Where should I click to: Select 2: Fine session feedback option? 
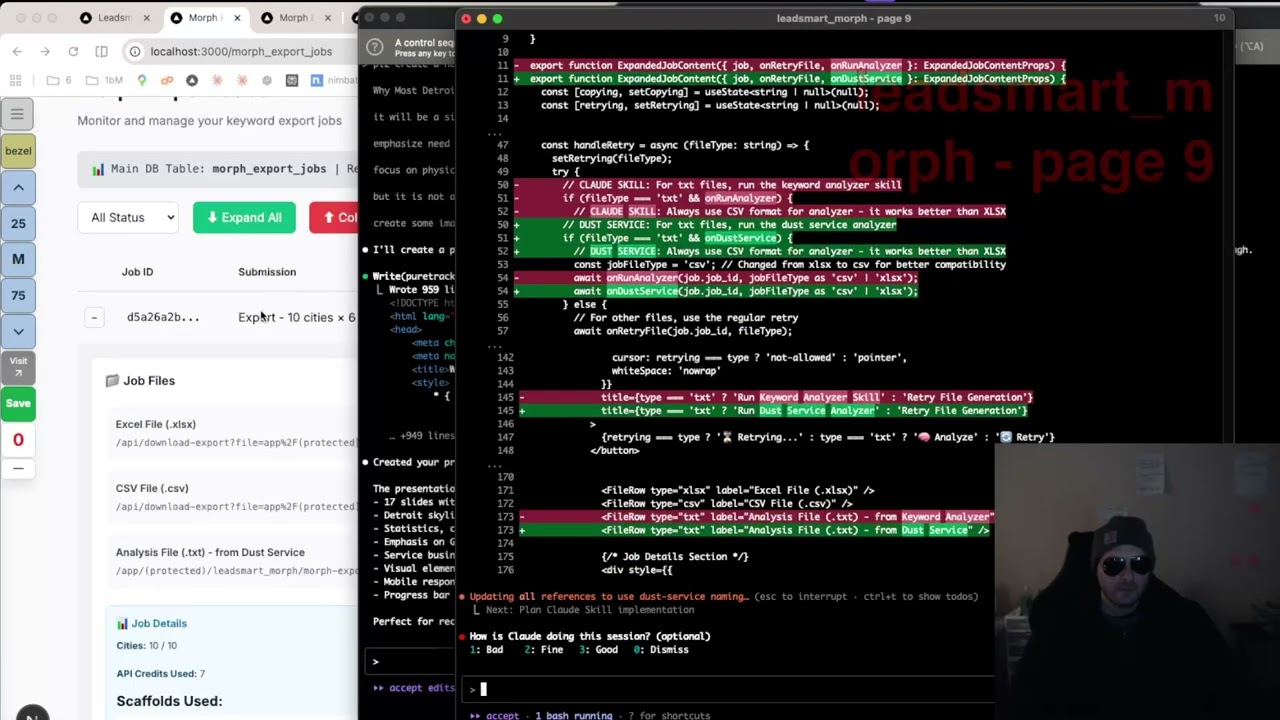544,650
